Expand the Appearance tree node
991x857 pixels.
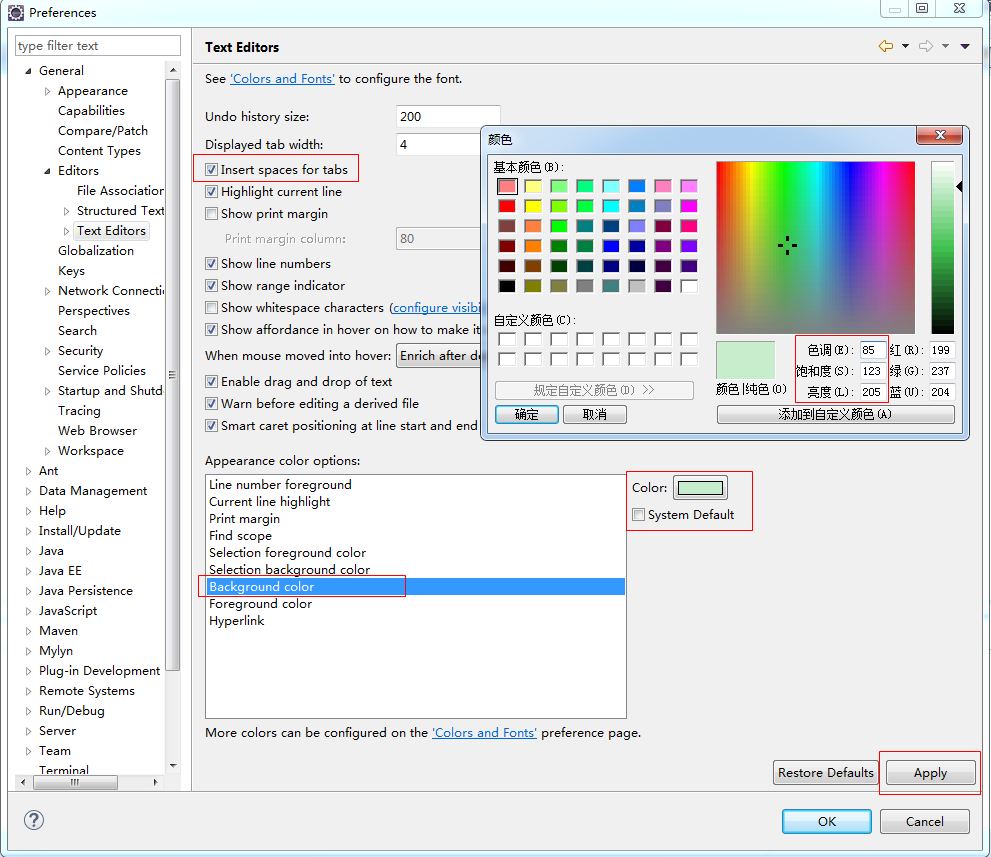[47, 92]
